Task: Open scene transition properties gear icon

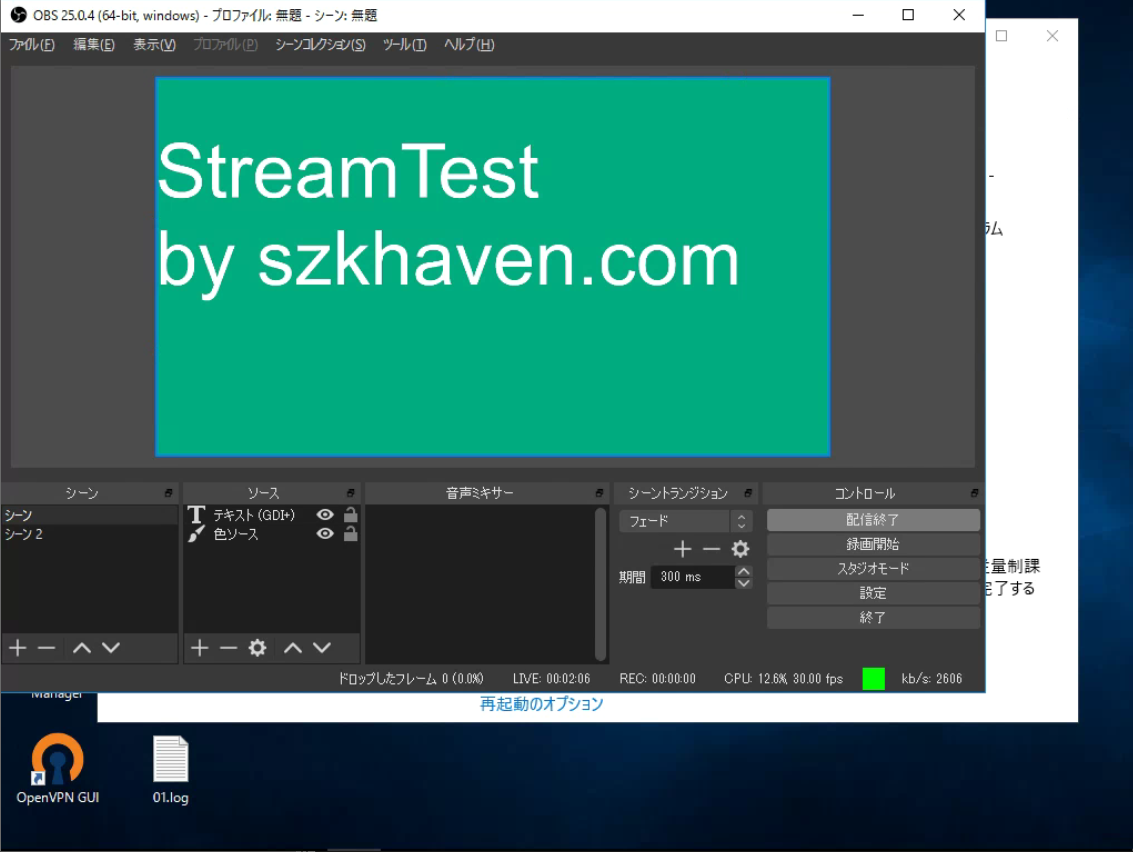Action: point(740,549)
